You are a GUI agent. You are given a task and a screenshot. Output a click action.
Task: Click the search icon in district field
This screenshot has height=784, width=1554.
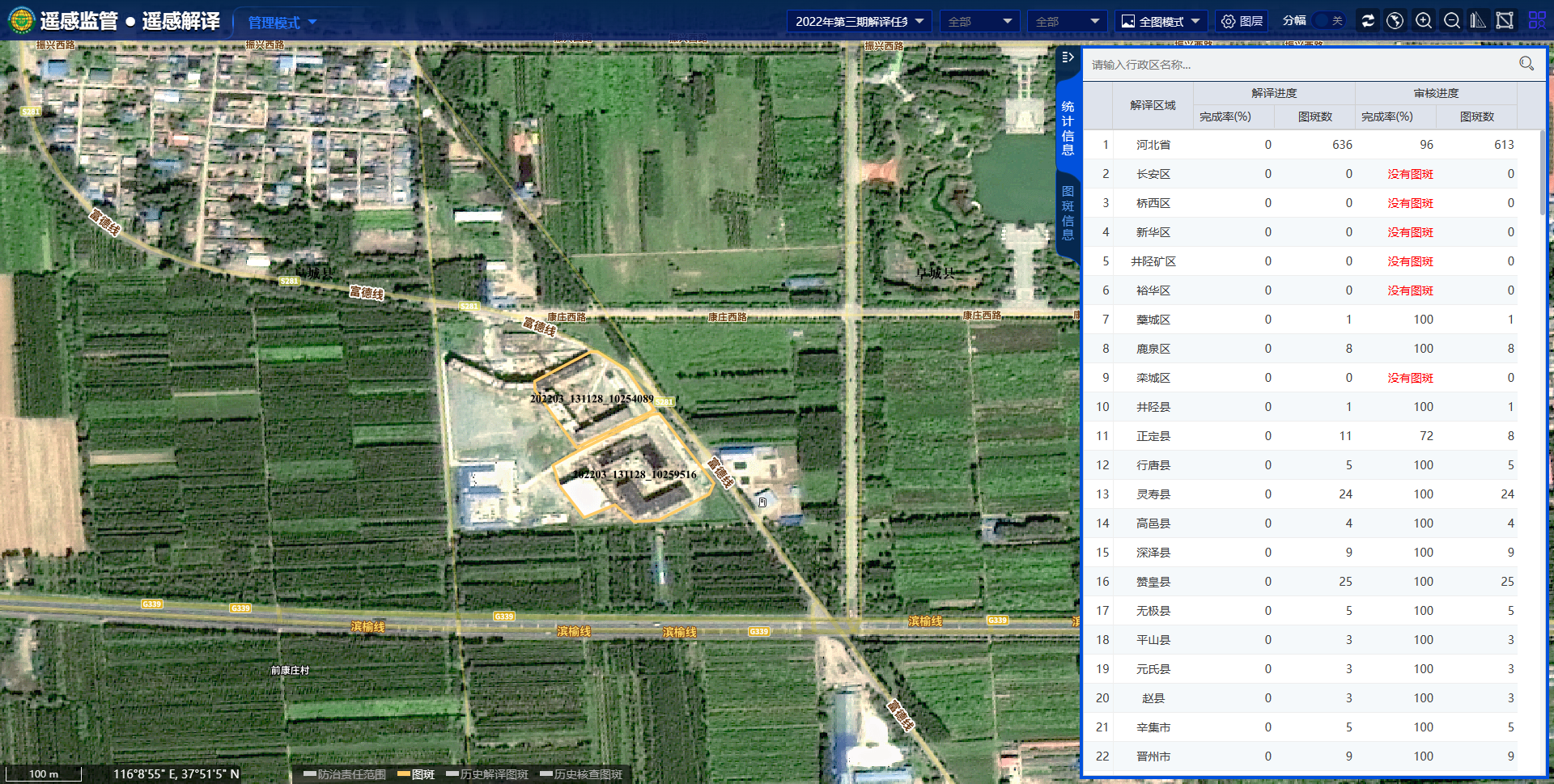[x=1526, y=64]
